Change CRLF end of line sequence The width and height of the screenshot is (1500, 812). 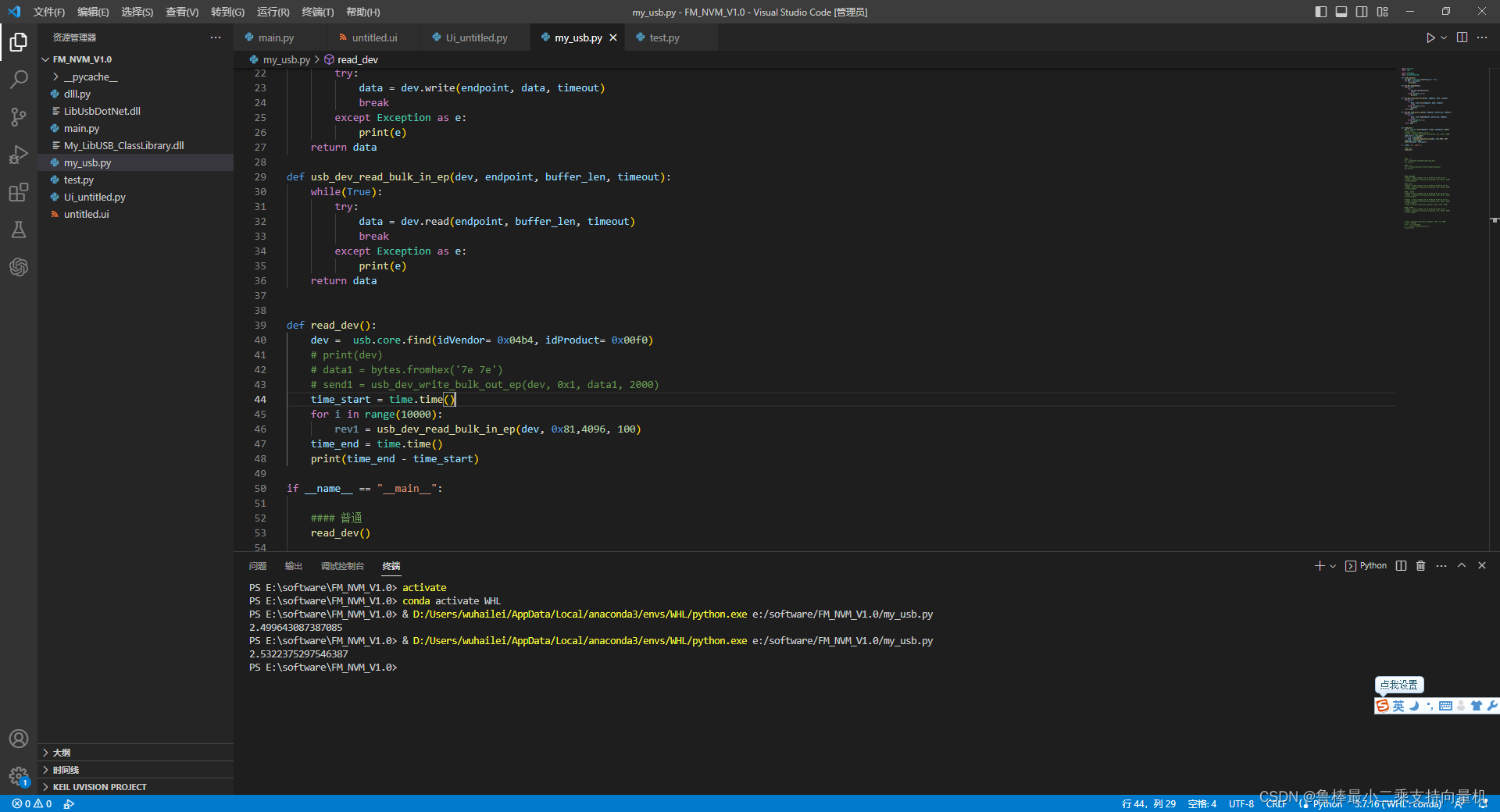click(x=1276, y=803)
